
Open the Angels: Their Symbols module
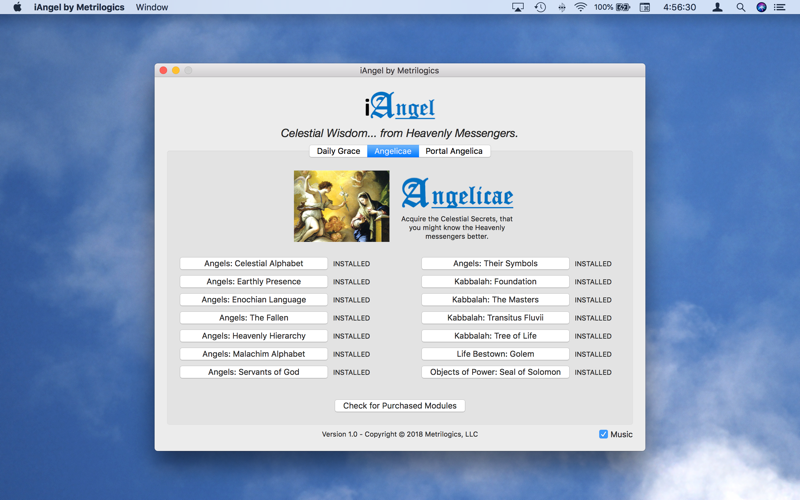495,263
